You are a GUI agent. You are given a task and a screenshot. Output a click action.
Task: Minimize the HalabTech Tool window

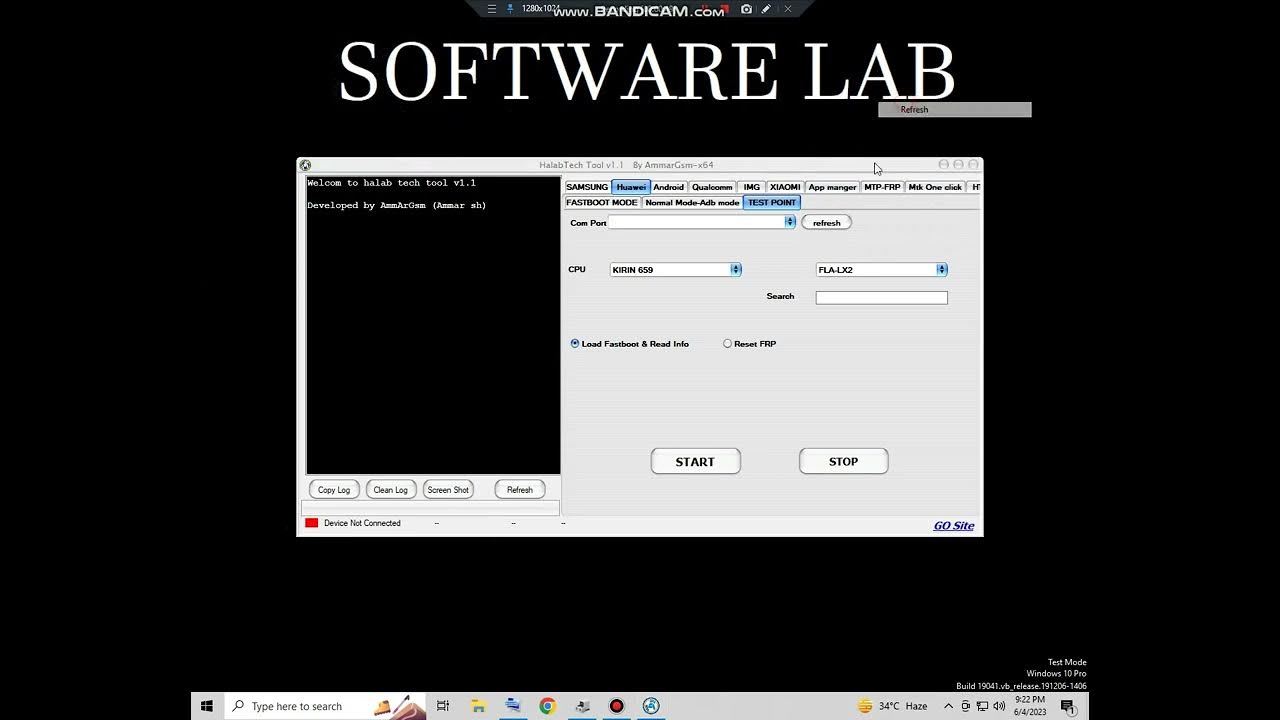pyautogui.click(x=943, y=165)
